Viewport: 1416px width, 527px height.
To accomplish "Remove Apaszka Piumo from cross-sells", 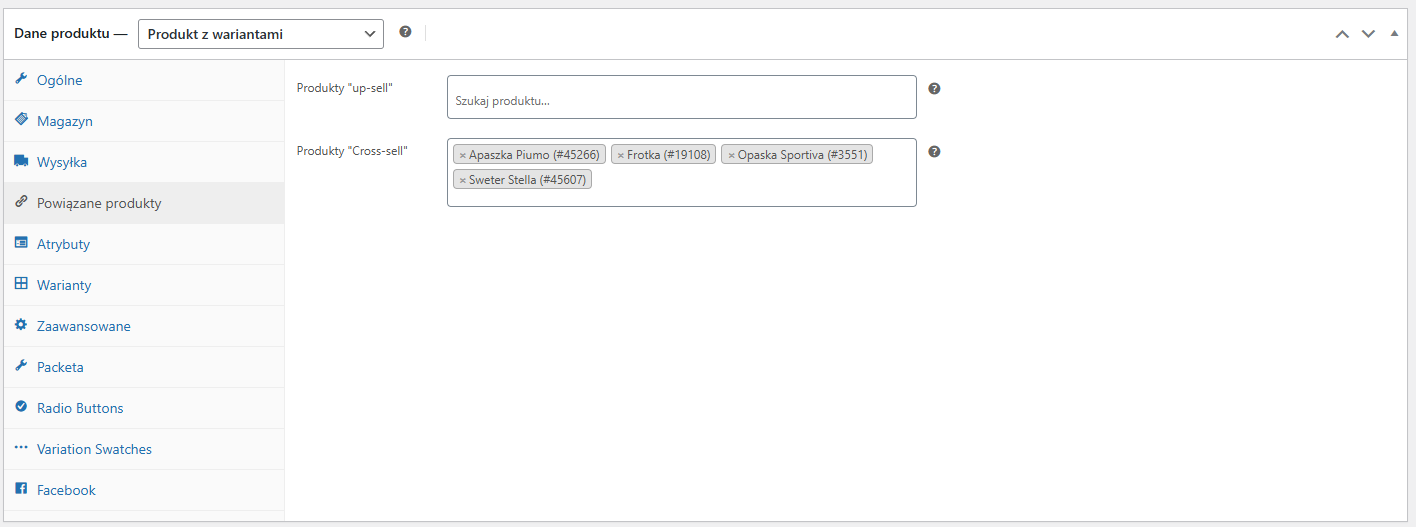I will tap(462, 155).
